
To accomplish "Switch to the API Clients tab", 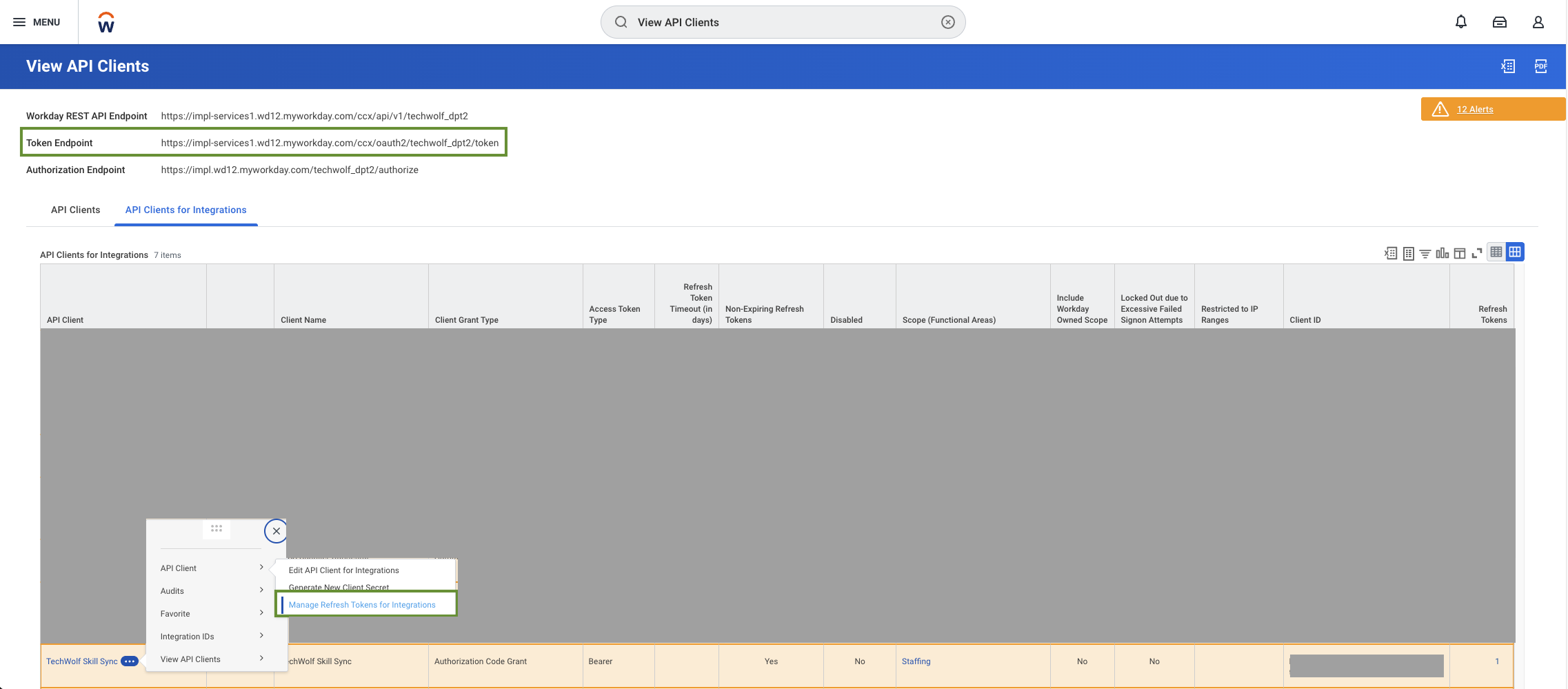I will (x=75, y=210).
